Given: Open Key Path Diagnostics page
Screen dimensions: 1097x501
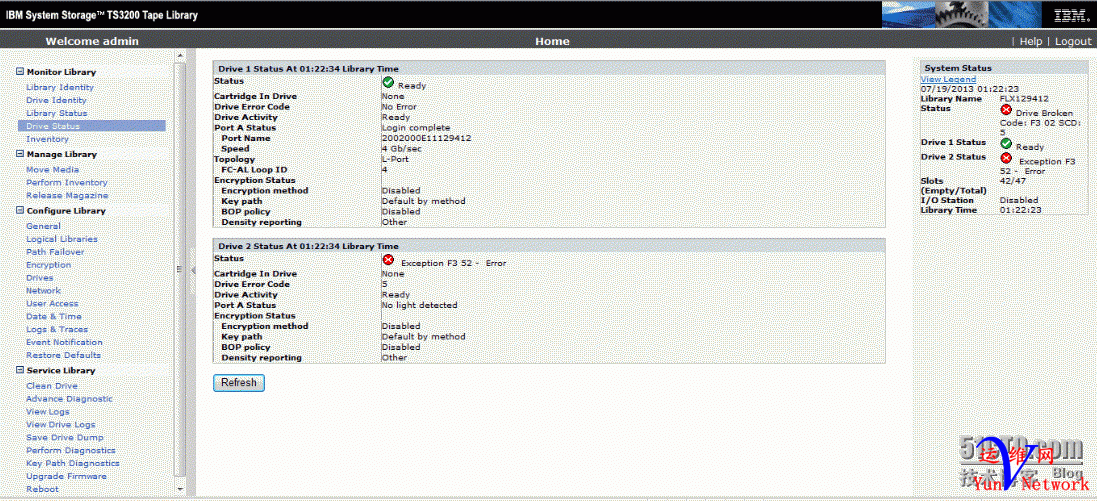Looking at the screenshot, I should pyautogui.click(x=73, y=463).
